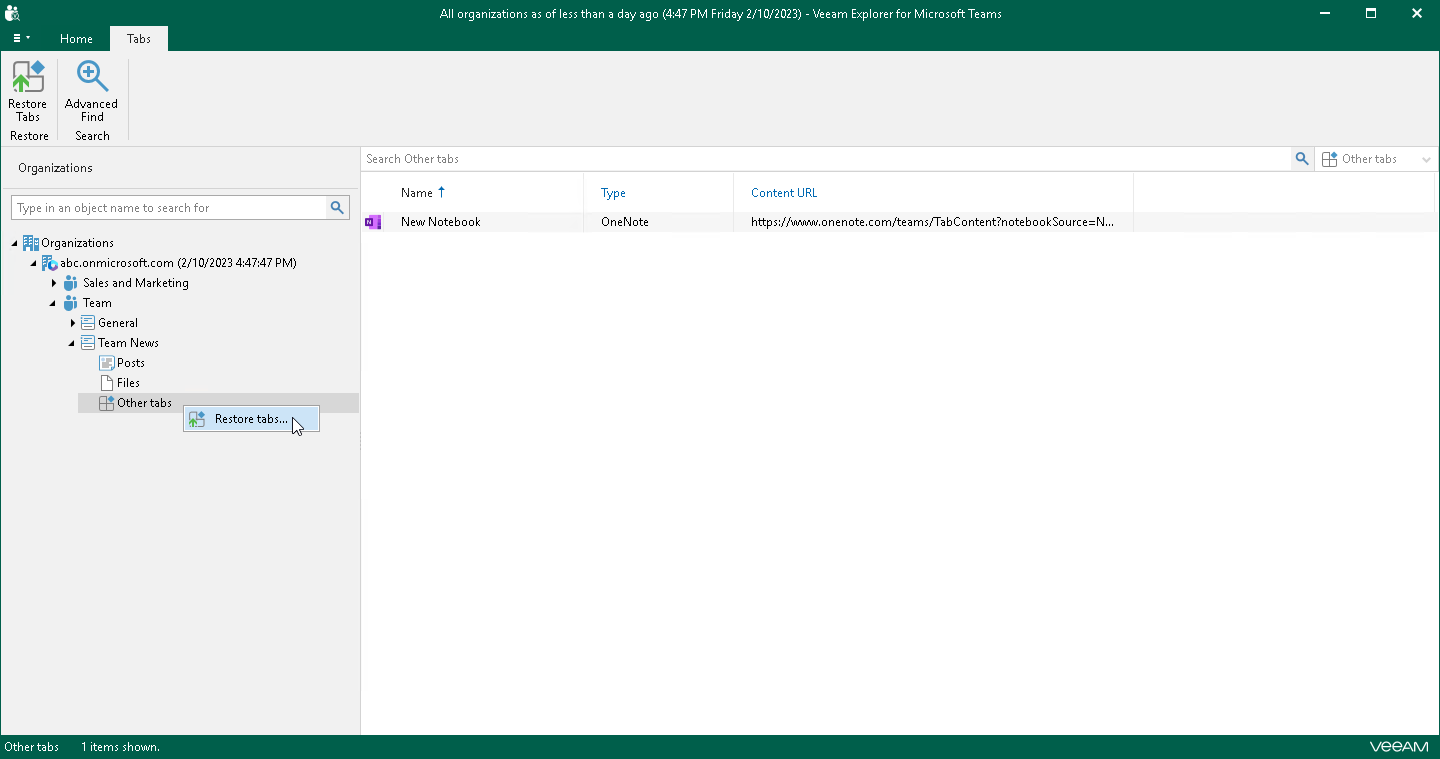
Task: Collapse the abc.onmicrosoft.com node
Action: tap(33, 263)
